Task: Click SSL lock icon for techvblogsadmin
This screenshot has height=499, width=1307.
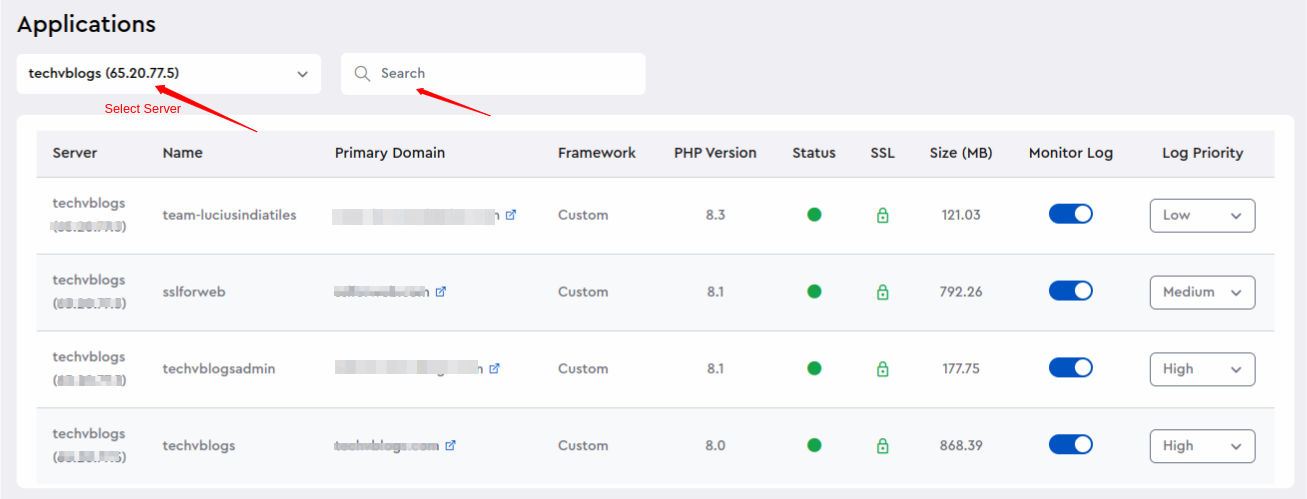Action: 882,369
